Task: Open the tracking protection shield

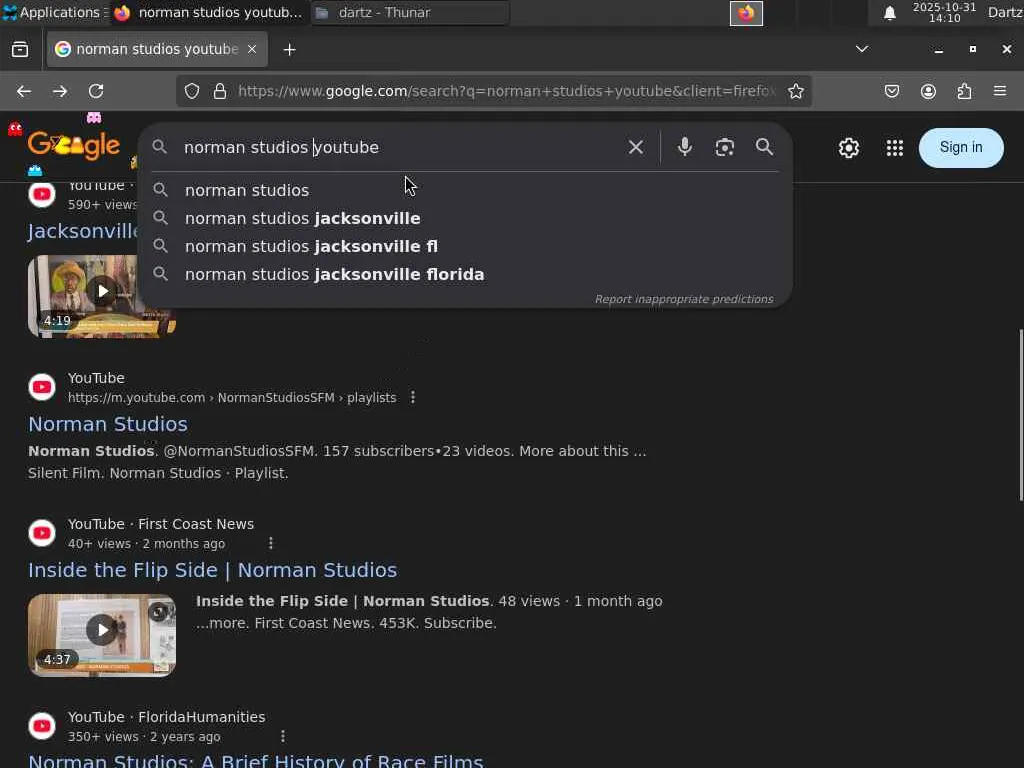Action: (x=191, y=91)
